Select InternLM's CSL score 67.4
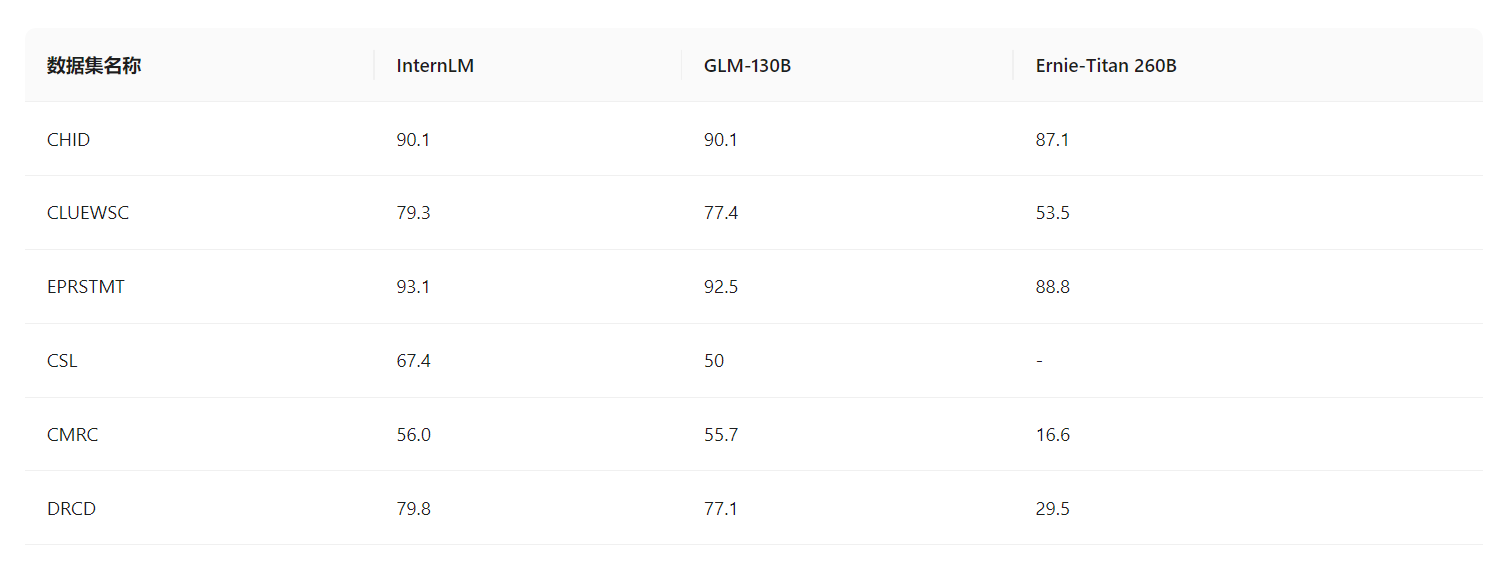Viewport: 1499px width, 572px height. 413,361
